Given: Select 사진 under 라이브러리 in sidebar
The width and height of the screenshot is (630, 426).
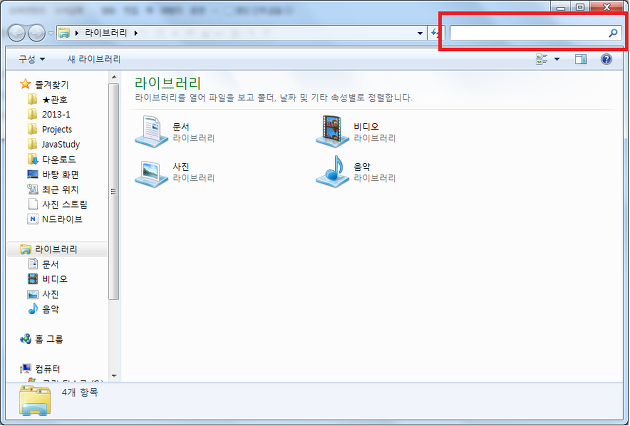Looking at the screenshot, I should 51,294.
